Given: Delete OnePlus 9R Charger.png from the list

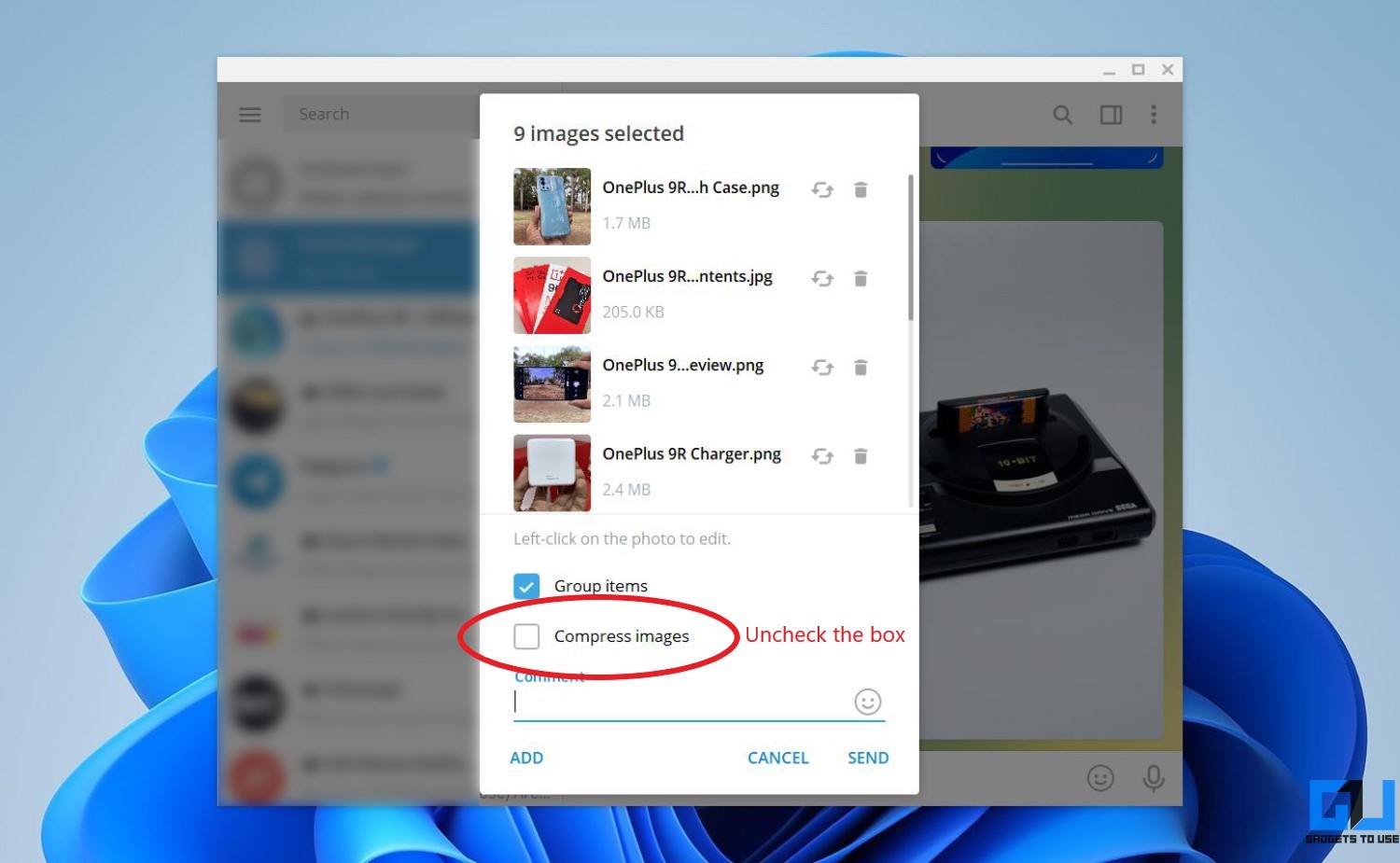Looking at the screenshot, I should click(x=860, y=456).
